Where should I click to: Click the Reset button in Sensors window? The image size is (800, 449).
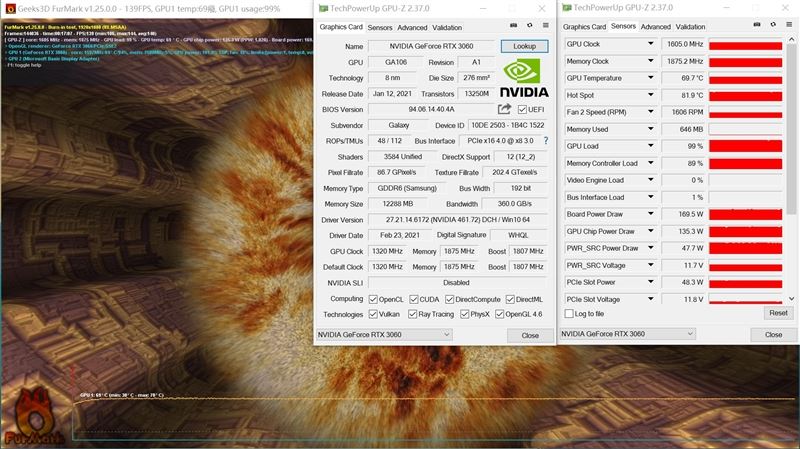tap(779, 313)
